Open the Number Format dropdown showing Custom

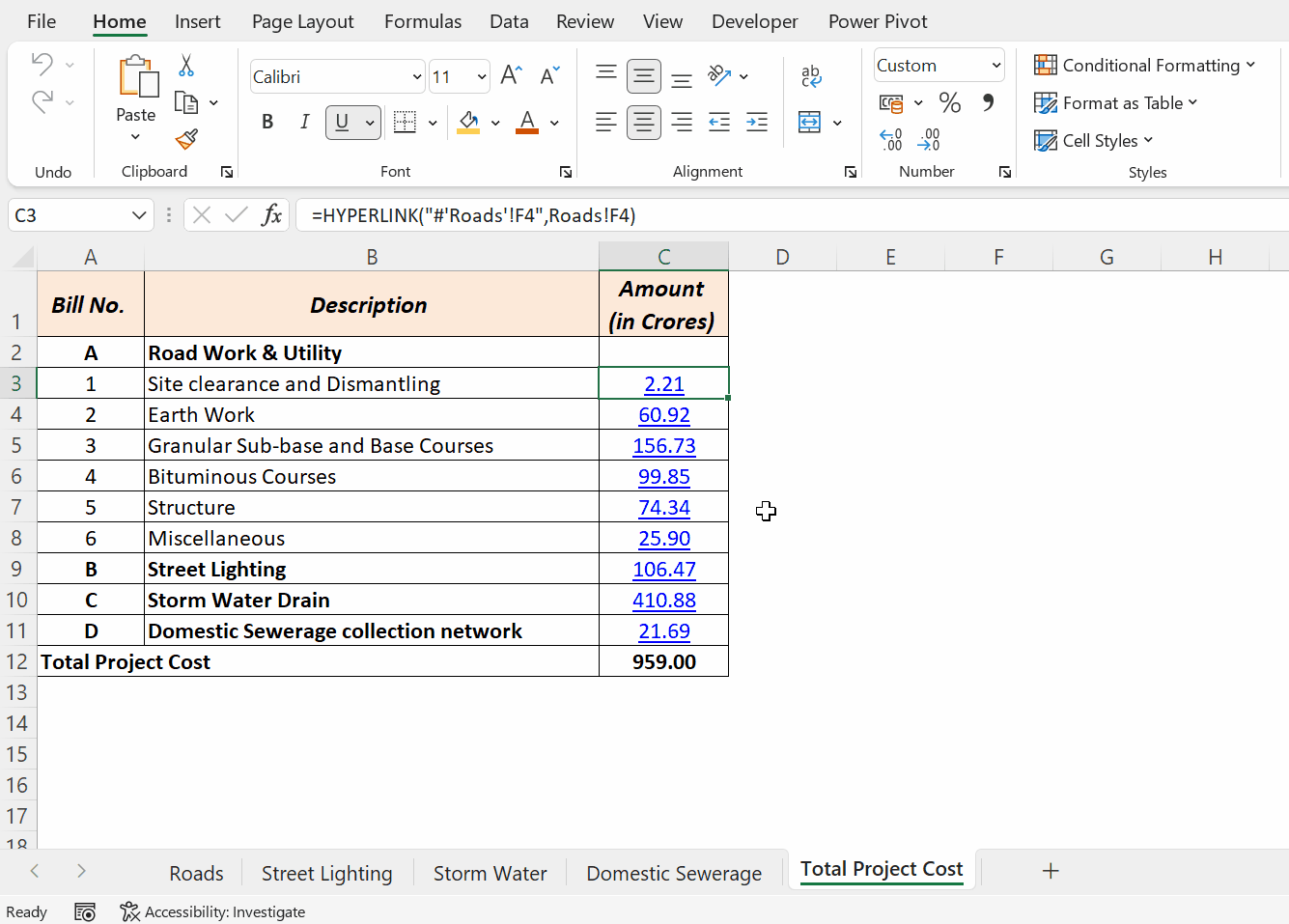point(995,66)
